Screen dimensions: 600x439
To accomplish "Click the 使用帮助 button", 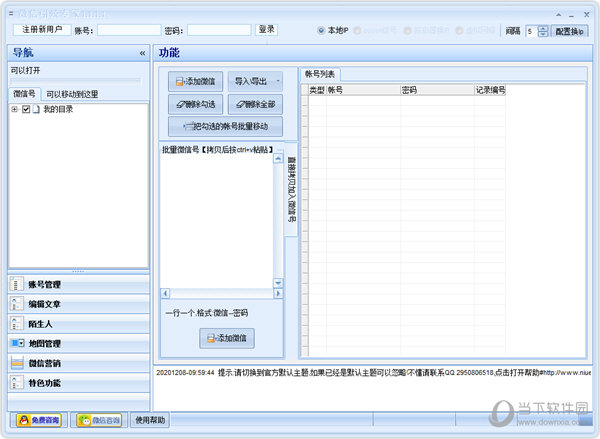I will [x=150, y=420].
